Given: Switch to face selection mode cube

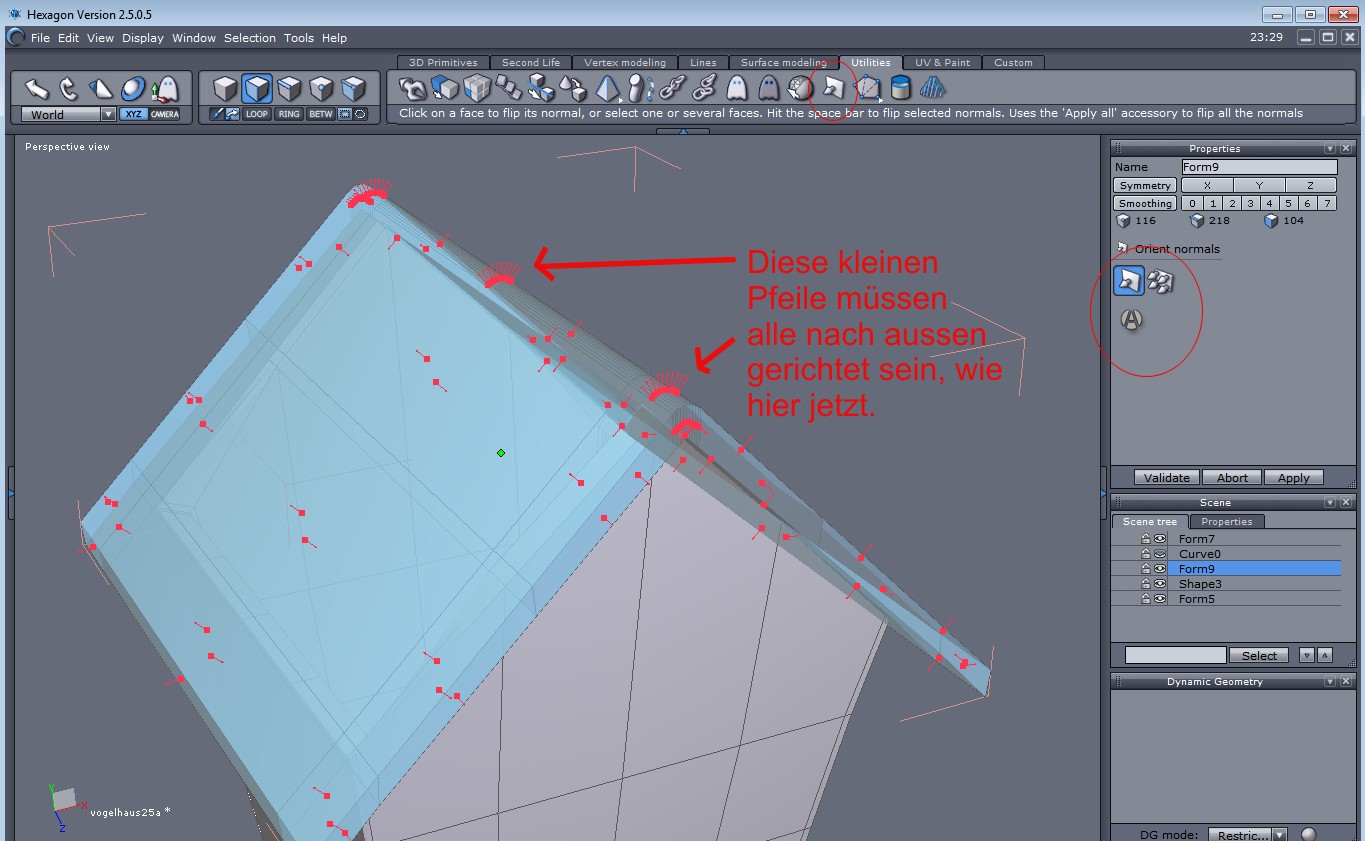Looking at the screenshot, I should click(x=257, y=88).
